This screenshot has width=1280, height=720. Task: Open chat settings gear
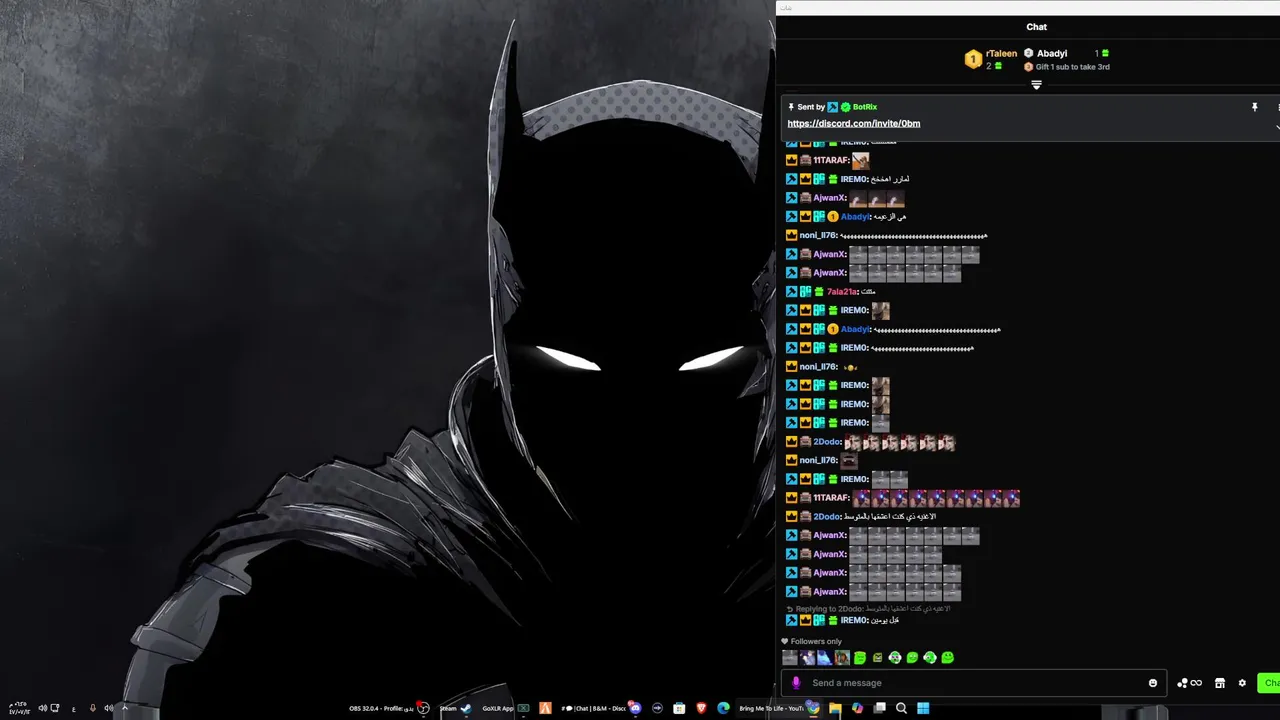pos(1242,683)
